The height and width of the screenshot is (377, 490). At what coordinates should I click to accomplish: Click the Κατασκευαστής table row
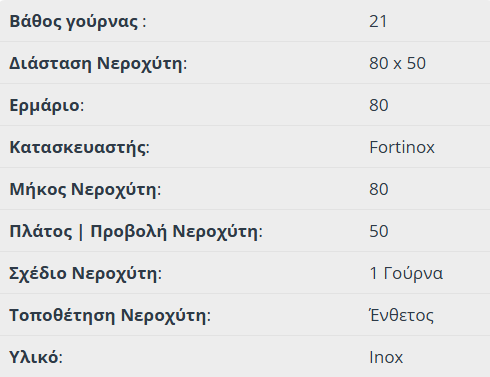tap(245, 147)
